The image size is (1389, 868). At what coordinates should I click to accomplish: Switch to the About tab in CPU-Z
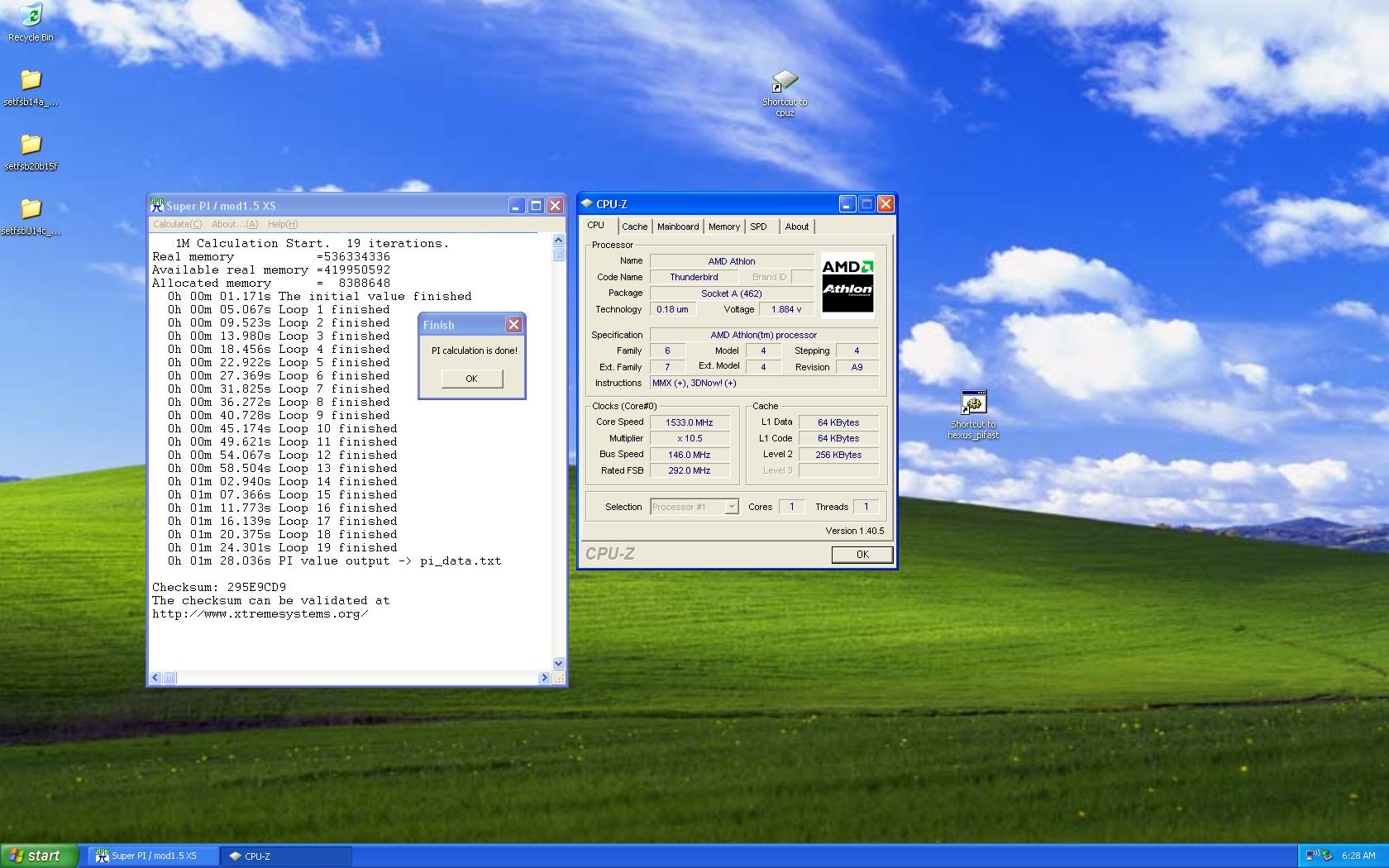point(797,227)
